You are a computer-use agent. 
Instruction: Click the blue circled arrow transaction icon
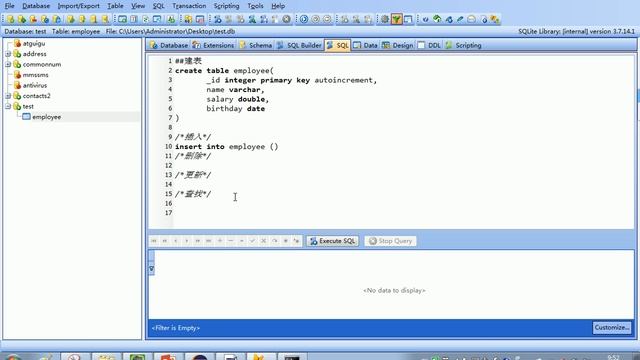click(x=304, y=19)
